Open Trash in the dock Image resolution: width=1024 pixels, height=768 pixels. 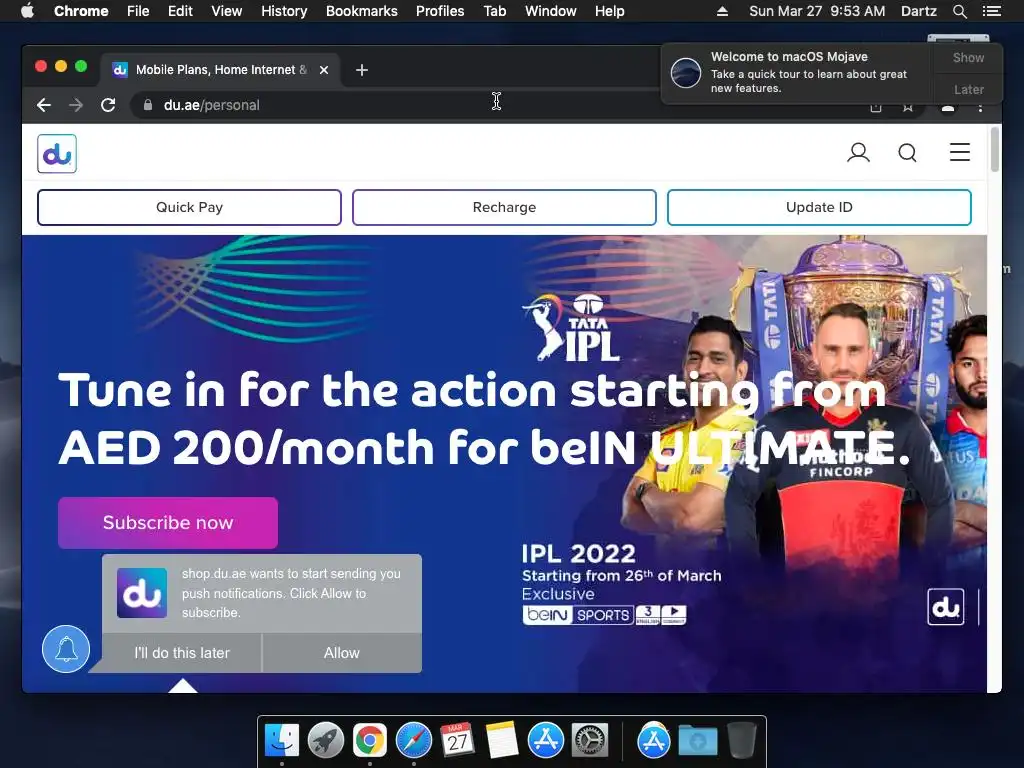742,741
